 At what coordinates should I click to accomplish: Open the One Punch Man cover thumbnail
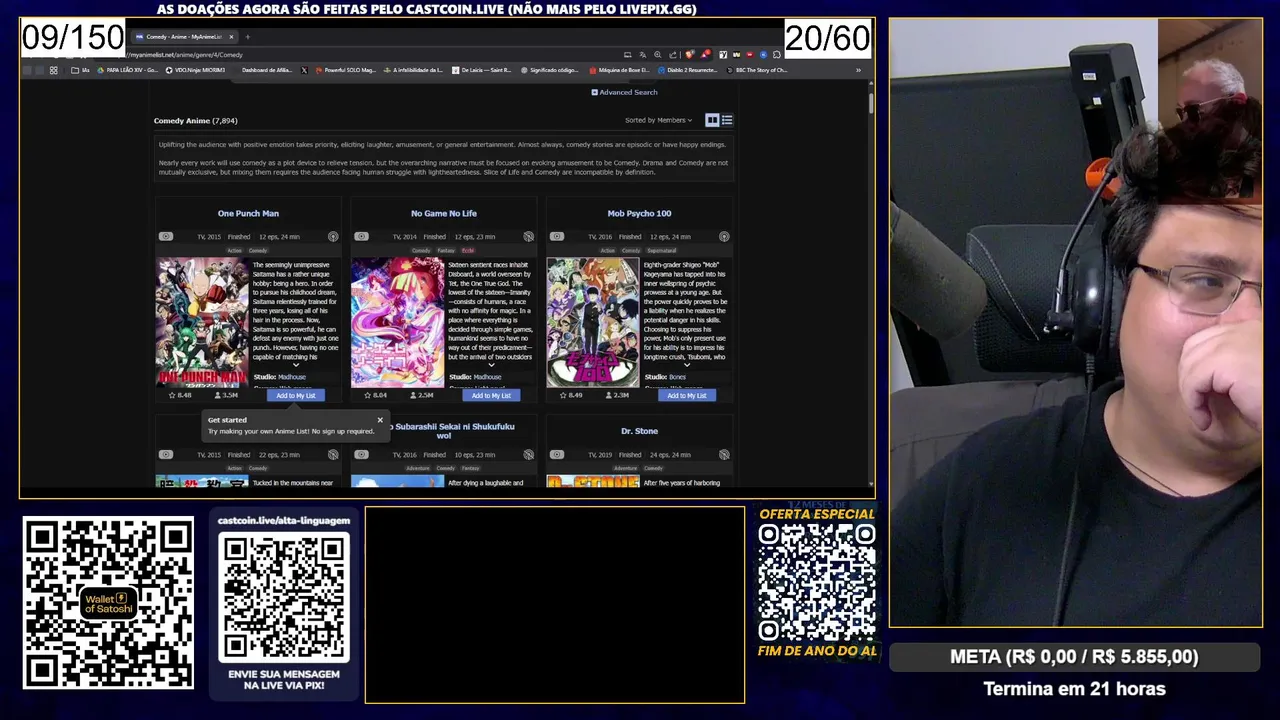(202, 322)
